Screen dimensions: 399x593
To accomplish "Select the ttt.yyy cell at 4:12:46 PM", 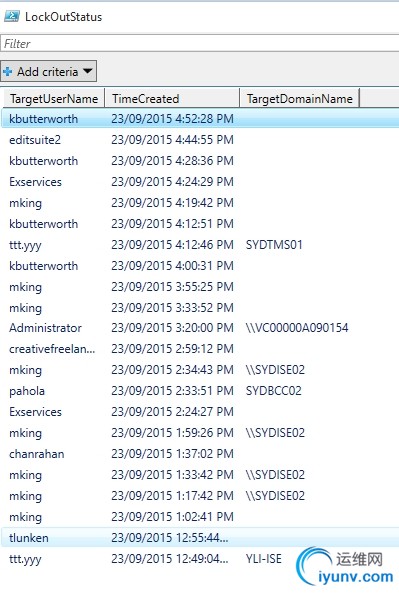I will pos(25,245).
